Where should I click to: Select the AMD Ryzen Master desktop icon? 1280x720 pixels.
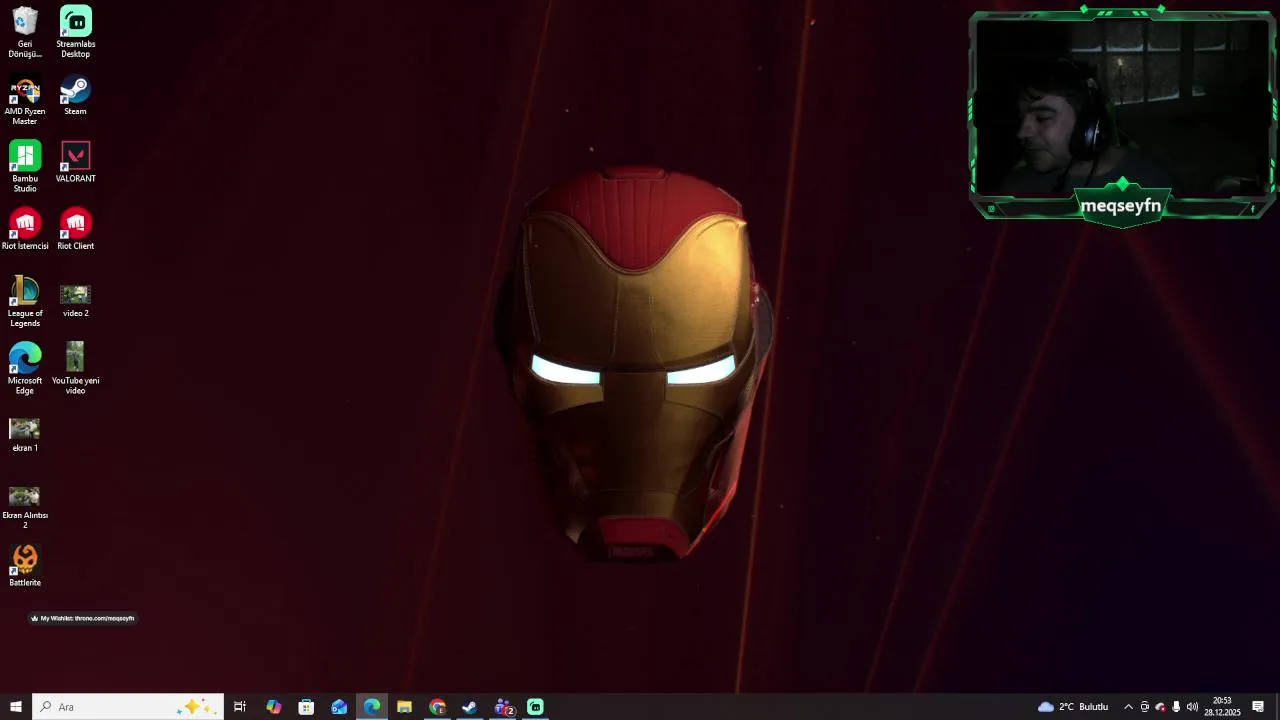coord(25,101)
